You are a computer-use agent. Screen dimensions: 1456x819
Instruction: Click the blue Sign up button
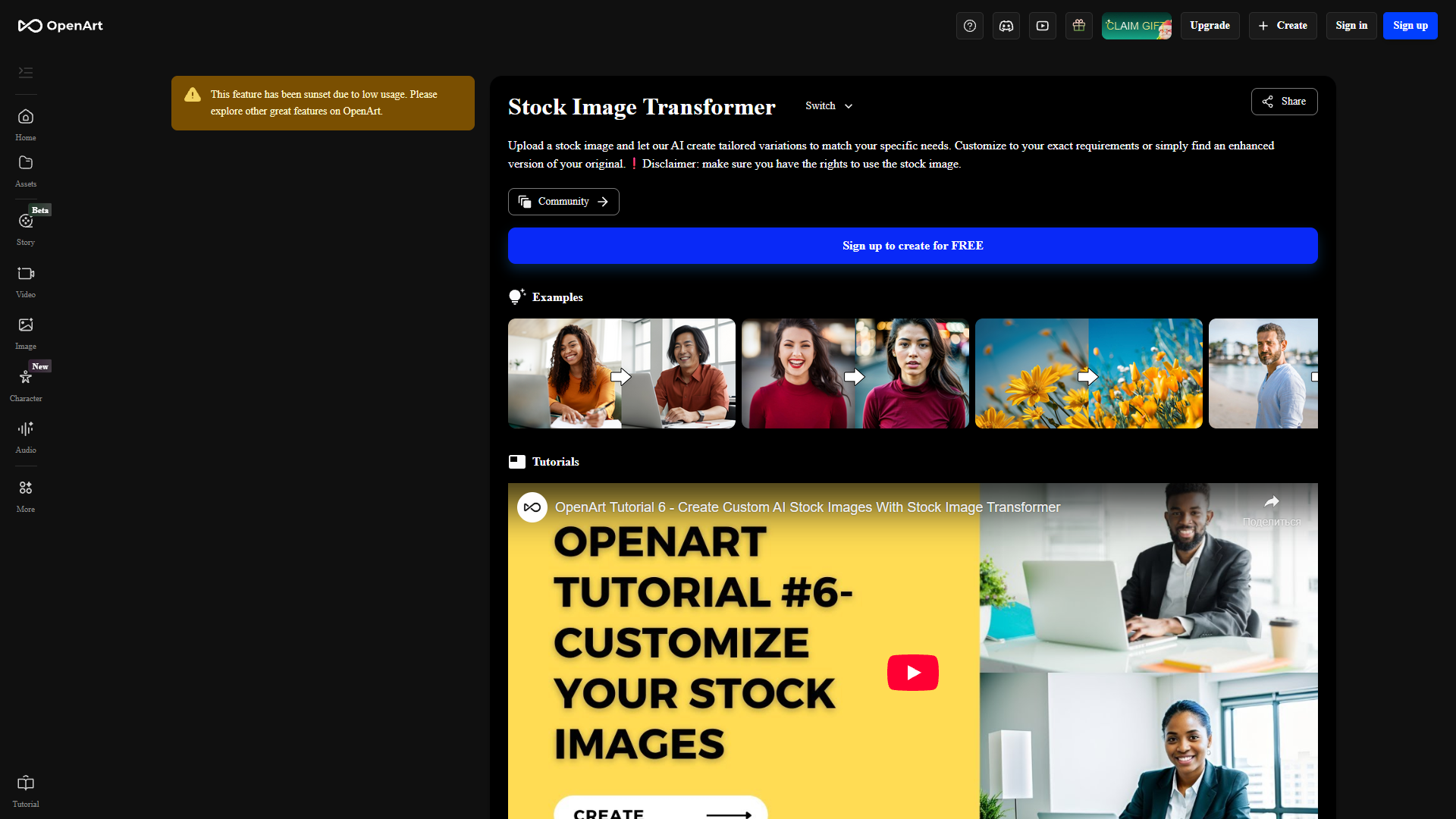[1410, 26]
